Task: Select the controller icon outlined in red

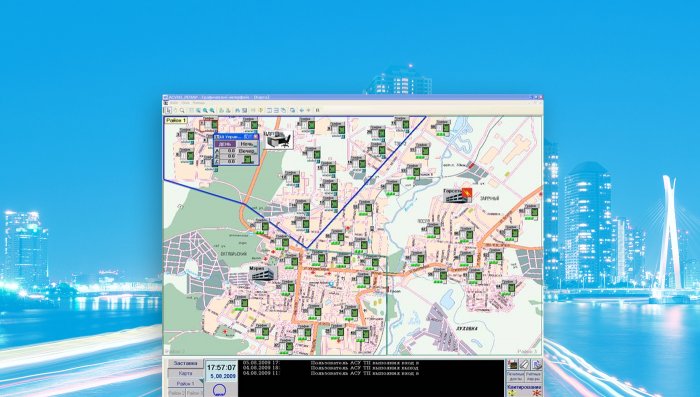Action: (208, 125)
